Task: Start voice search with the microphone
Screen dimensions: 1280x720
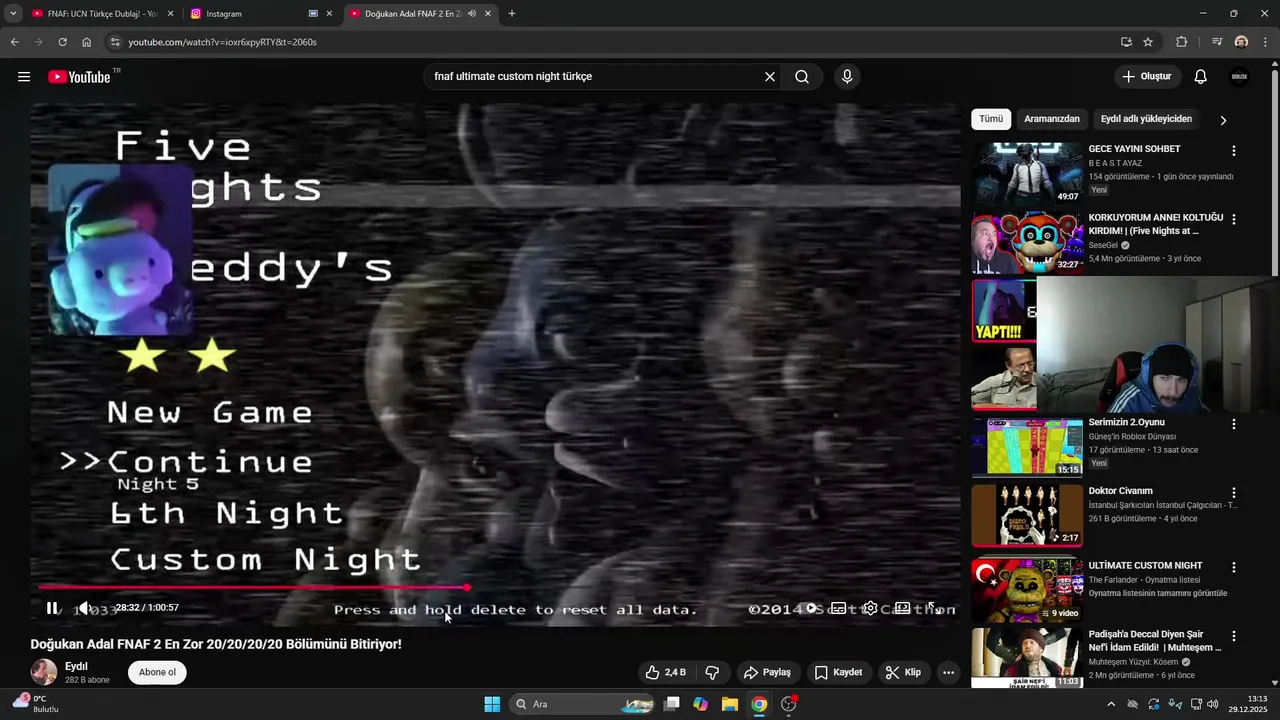Action: coord(847,77)
